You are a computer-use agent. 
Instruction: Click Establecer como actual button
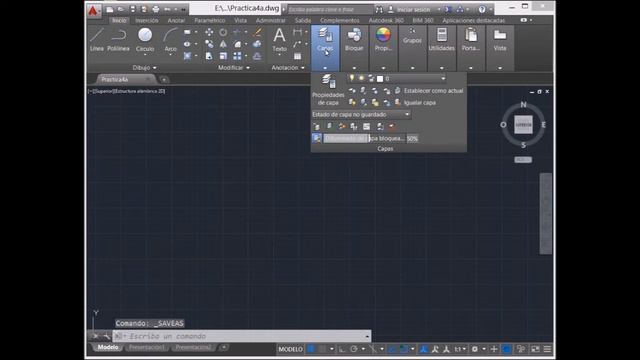(x=429, y=91)
